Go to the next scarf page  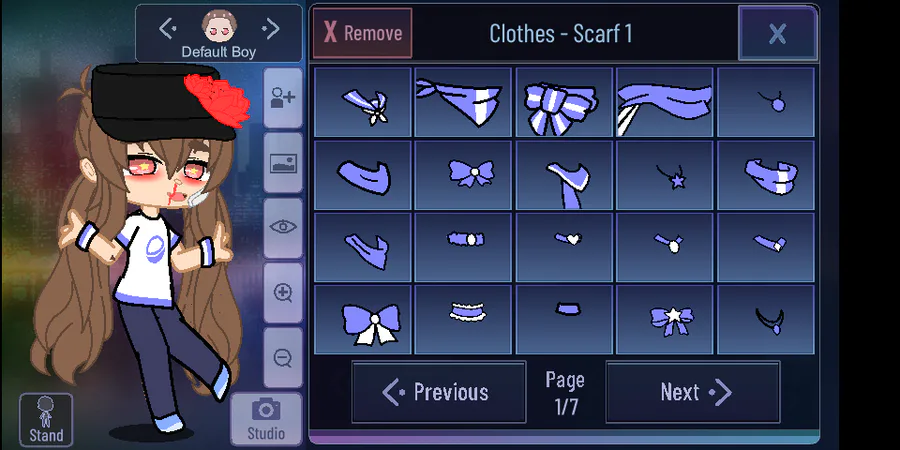(693, 392)
